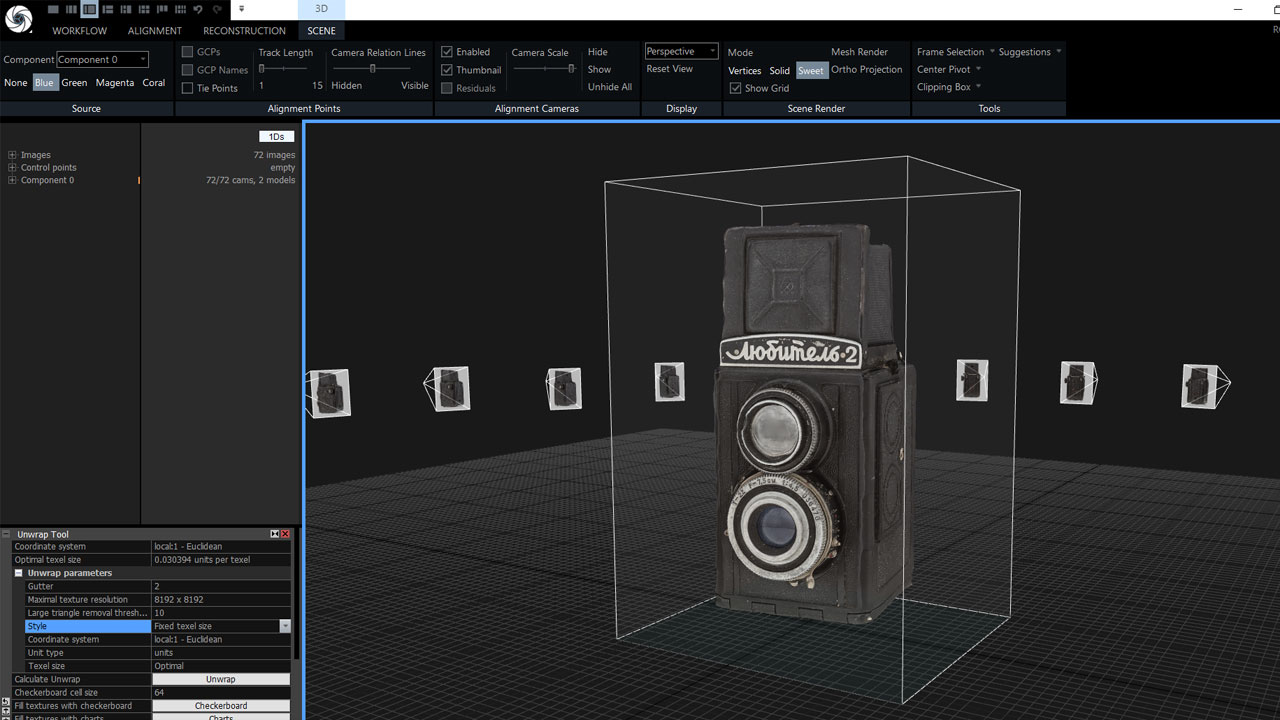
Task: Set render mode to Solid
Action: [780, 71]
